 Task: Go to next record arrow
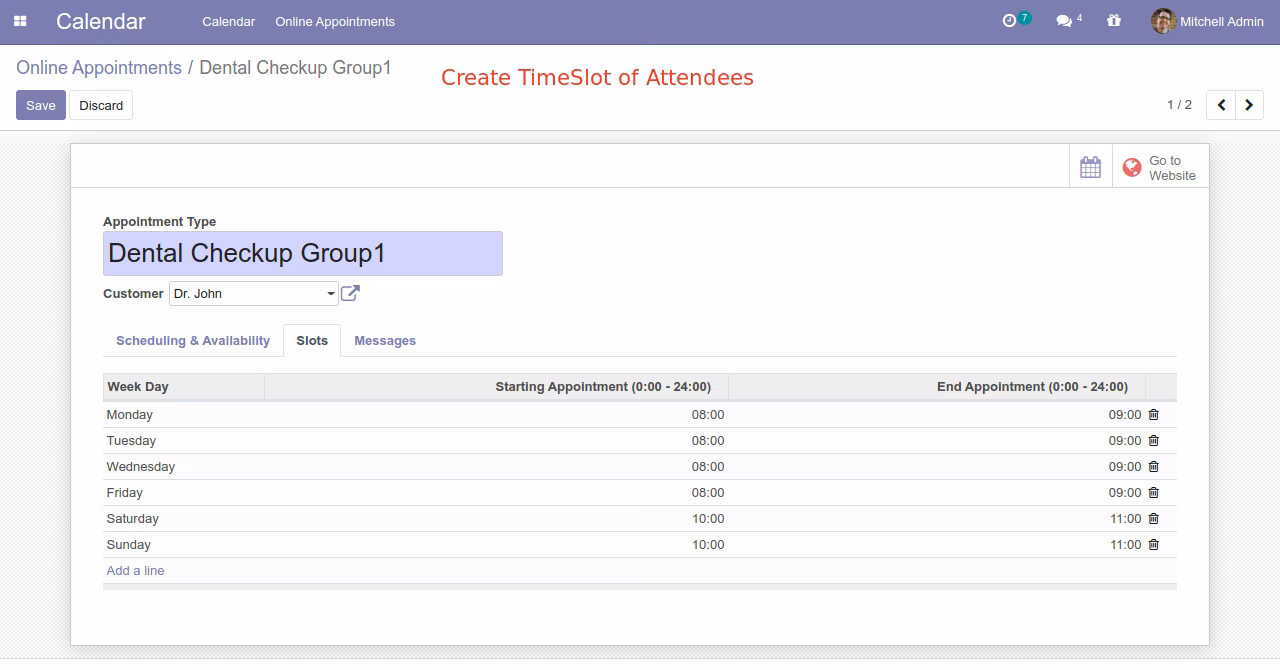(1250, 105)
